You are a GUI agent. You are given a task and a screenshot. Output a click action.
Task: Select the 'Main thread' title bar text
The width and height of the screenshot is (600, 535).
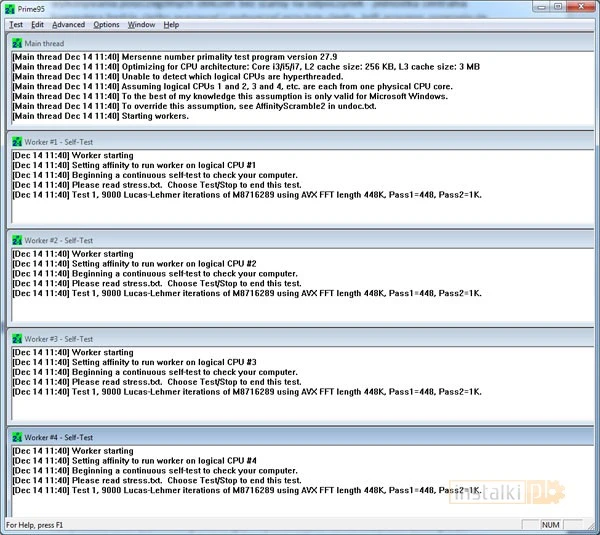point(46,43)
